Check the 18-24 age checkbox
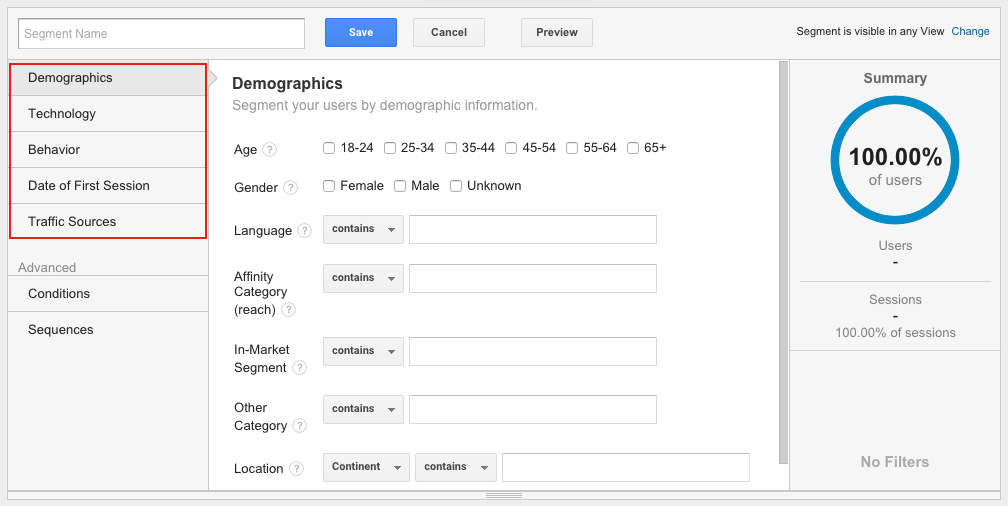The height and width of the screenshot is (506, 1008). point(329,148)
